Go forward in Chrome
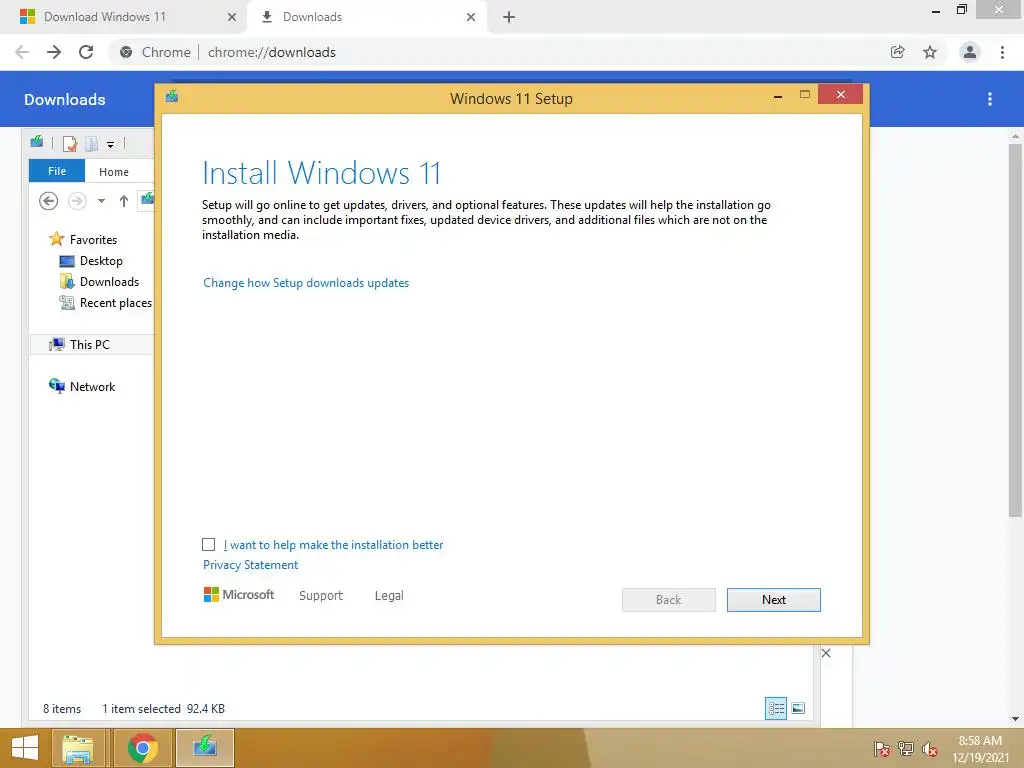Screen dimensions: 1024x768 [54, 52]
